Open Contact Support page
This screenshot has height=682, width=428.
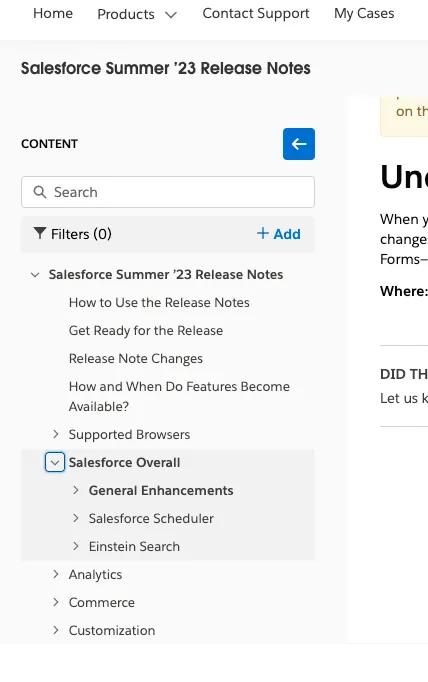(256, 13)
